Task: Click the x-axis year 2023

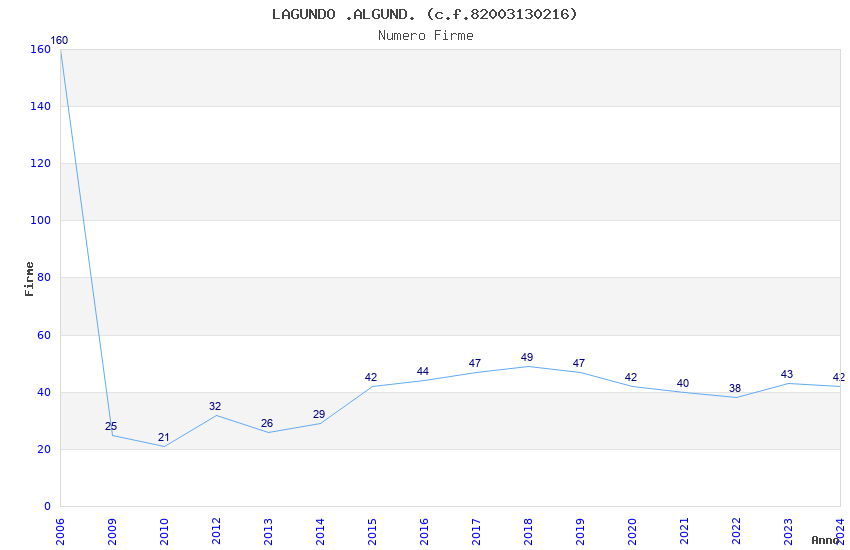Action: tap(789, 531)
